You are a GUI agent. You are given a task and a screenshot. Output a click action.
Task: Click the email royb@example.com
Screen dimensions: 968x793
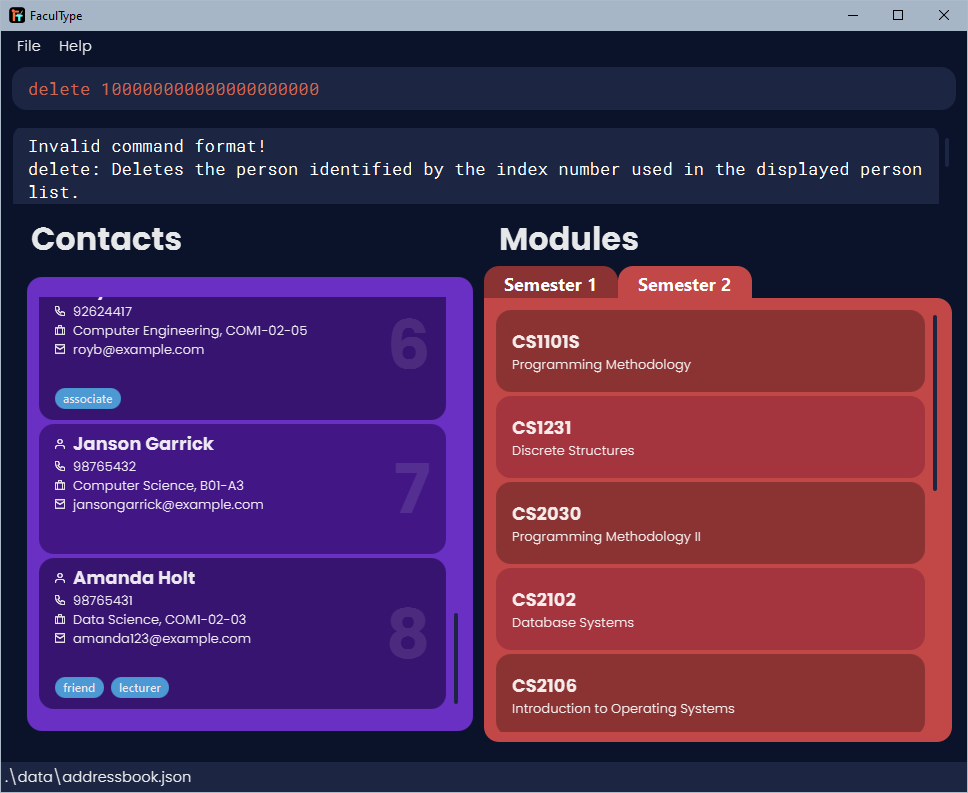[x=138, y=349]
